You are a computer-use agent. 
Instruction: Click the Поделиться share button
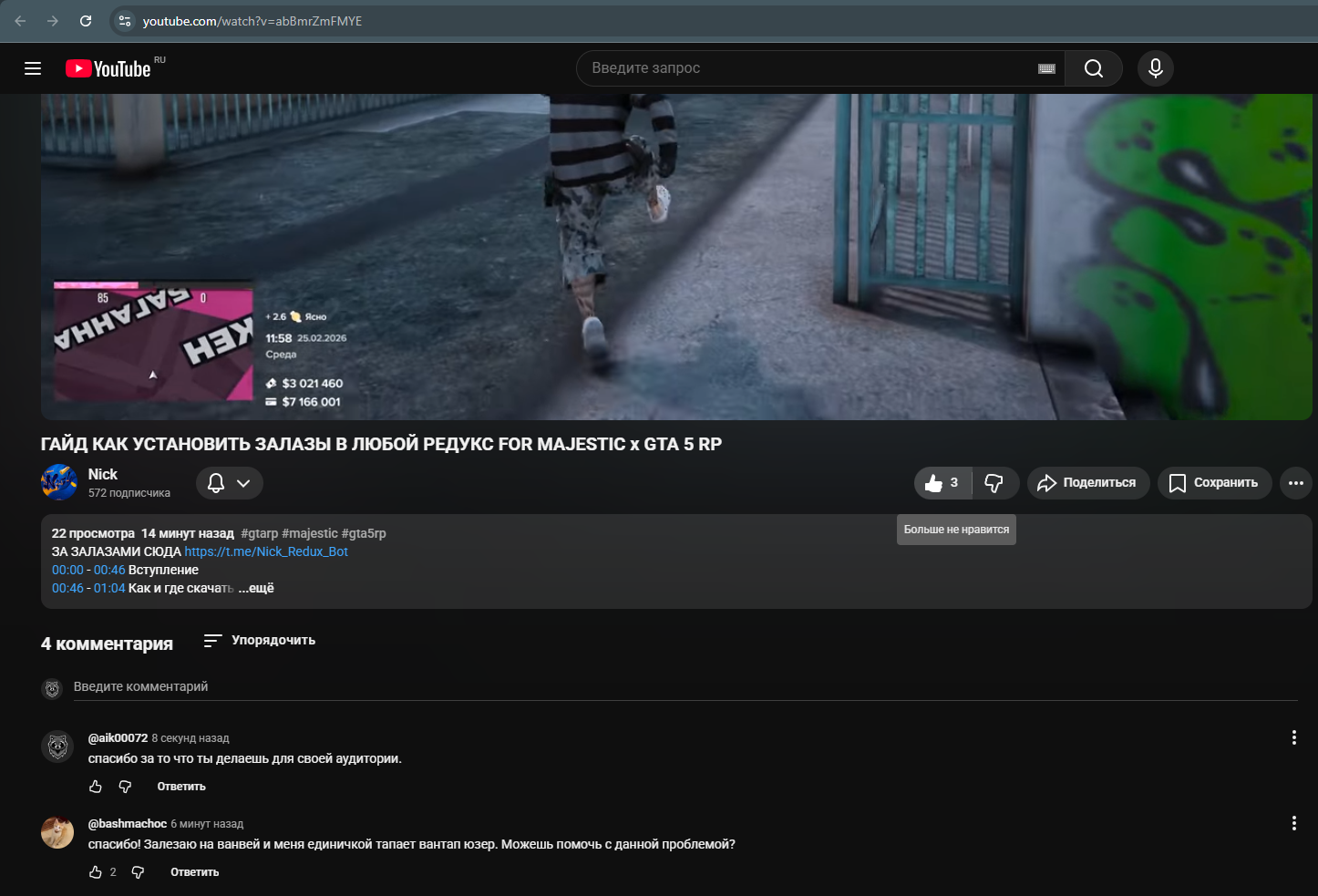[x=1087, y=483]
